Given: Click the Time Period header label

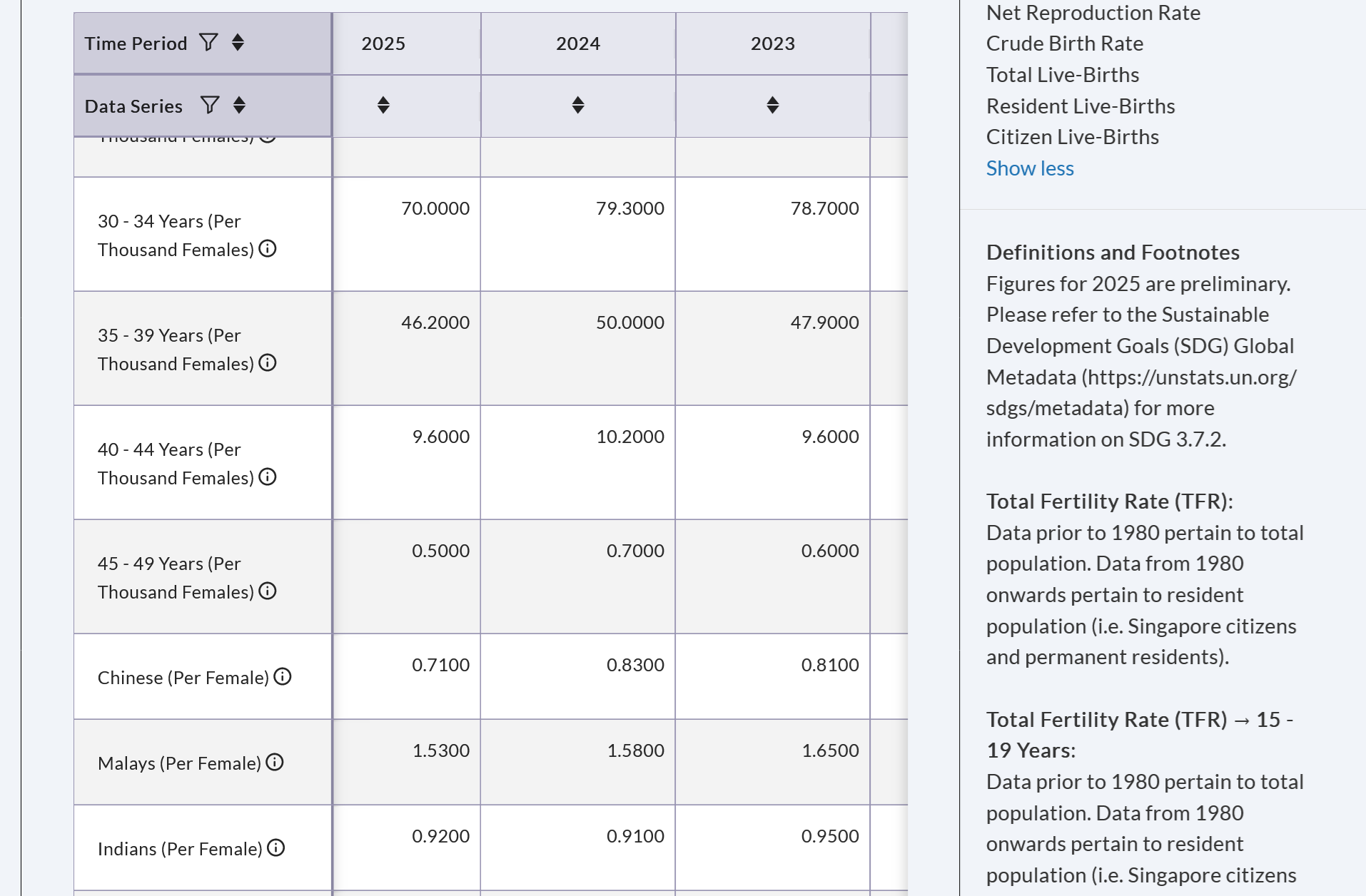Looking at the screenshot, I should tap(136, 44).
